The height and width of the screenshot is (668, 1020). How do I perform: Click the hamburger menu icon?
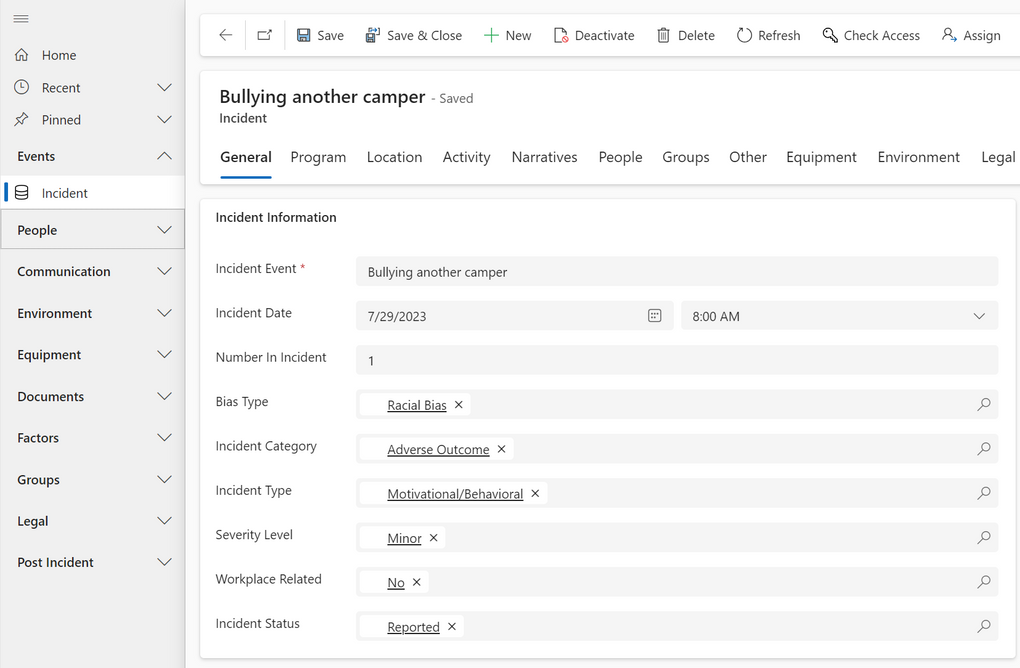[x=21, y=19]
